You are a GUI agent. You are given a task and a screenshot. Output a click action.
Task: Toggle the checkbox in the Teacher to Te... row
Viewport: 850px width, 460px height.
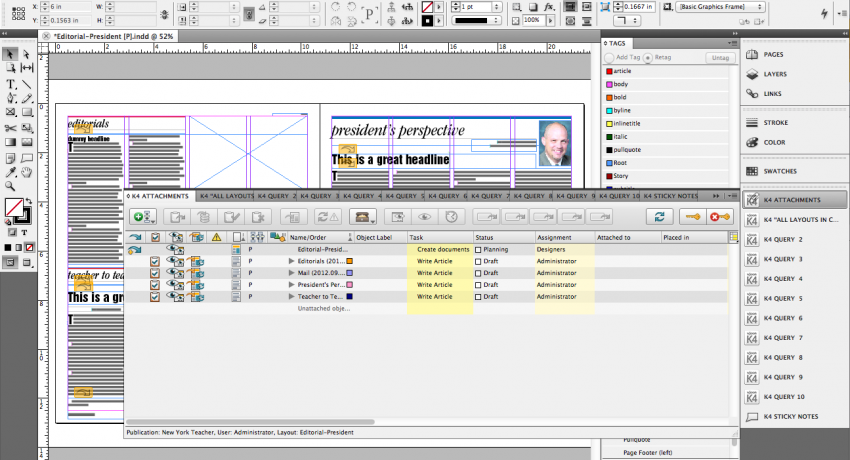tap(155, 297)
